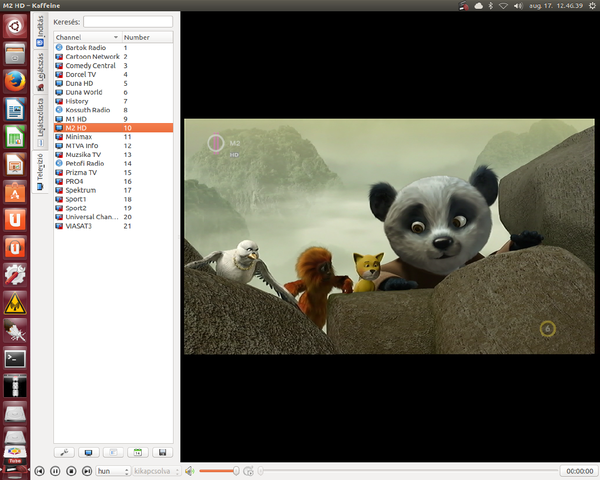The image size is (600, 480).
Task: Skip to the previous channel
Action: point(39,471)
